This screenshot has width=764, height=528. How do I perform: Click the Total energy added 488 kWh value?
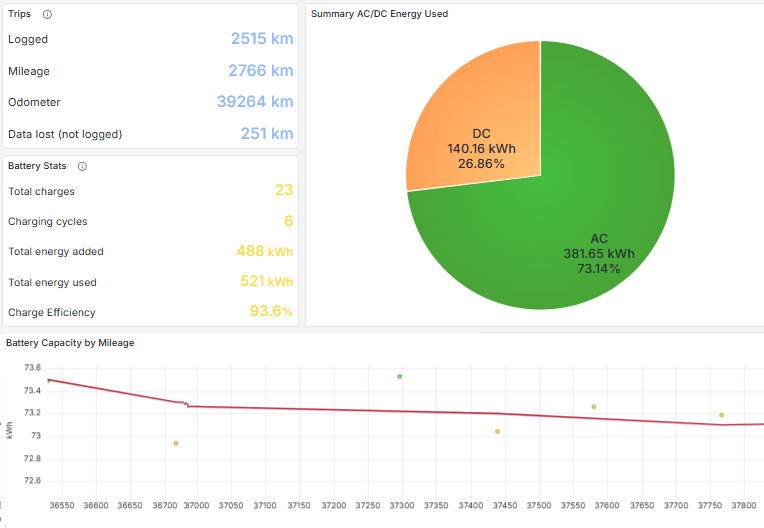coord(264,252)
